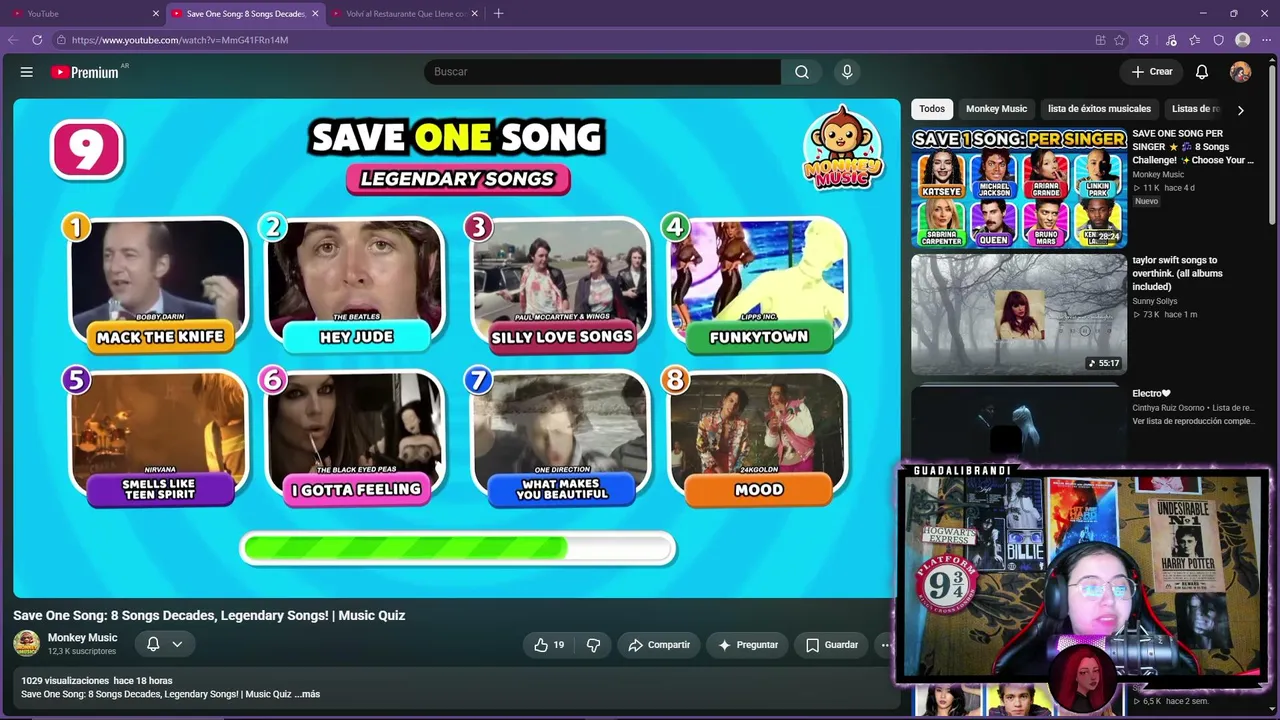
Task: Click the Buscar search field
Action: pos(602,72)
